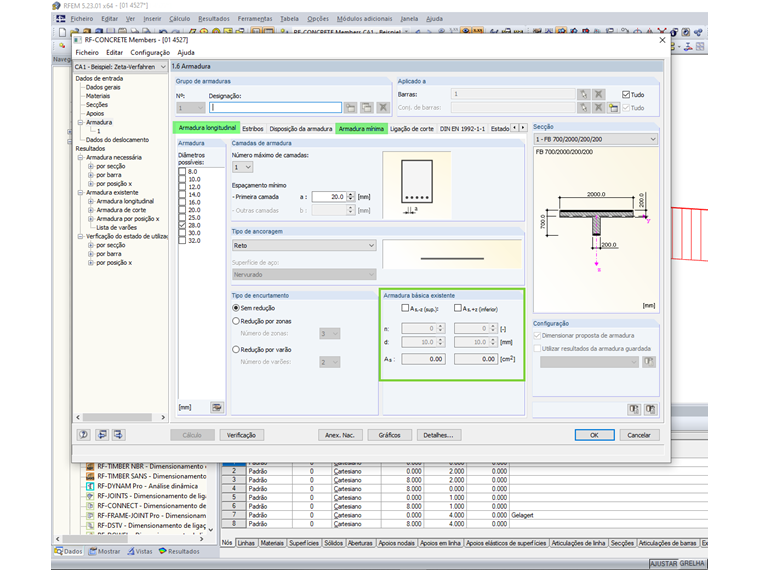Open the rebar diameter library icon below the list
This screenshot has width=760, height=570.
coord(217,407)
